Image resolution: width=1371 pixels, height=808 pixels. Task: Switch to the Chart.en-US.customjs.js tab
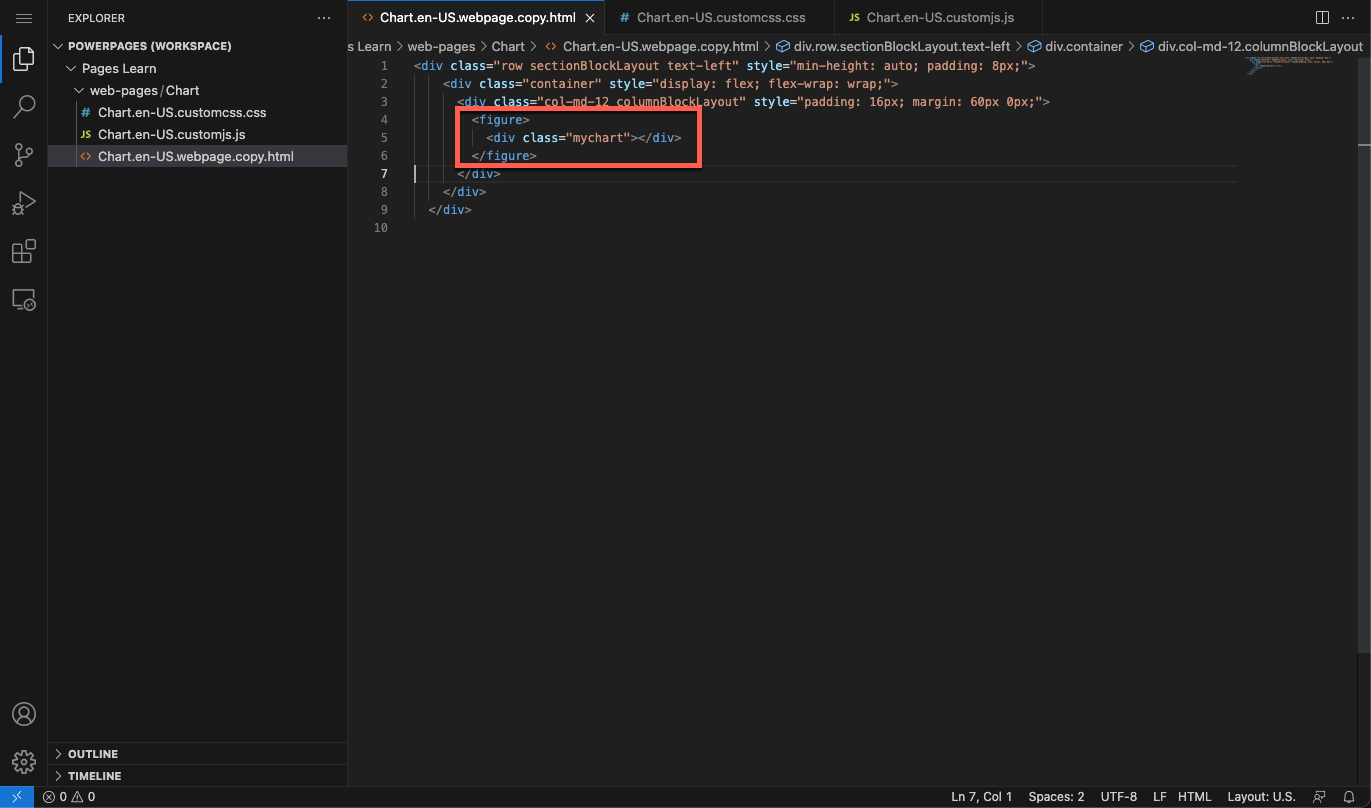point(940,18)
